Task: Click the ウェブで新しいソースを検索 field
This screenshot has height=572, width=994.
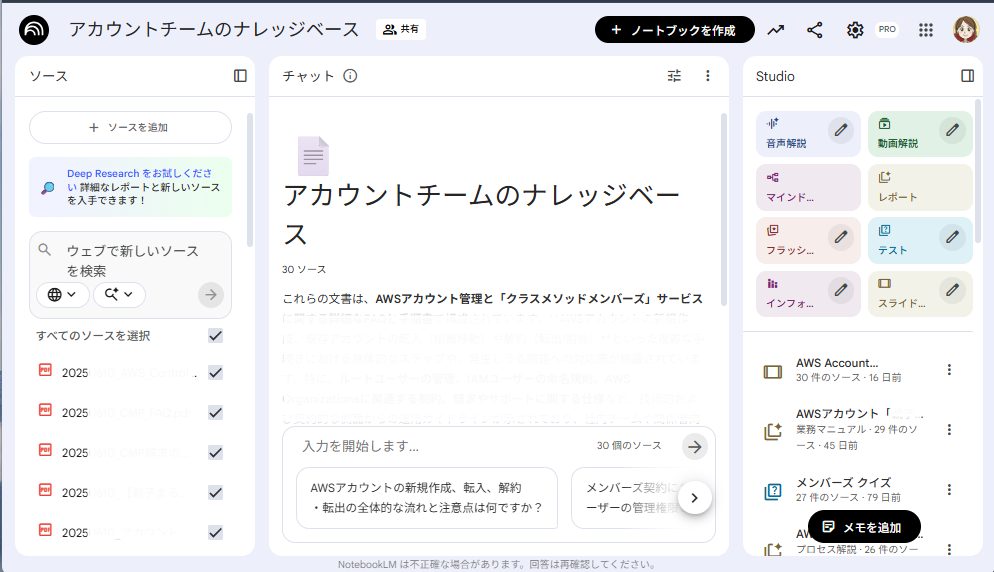Action: tap(132, 261)
